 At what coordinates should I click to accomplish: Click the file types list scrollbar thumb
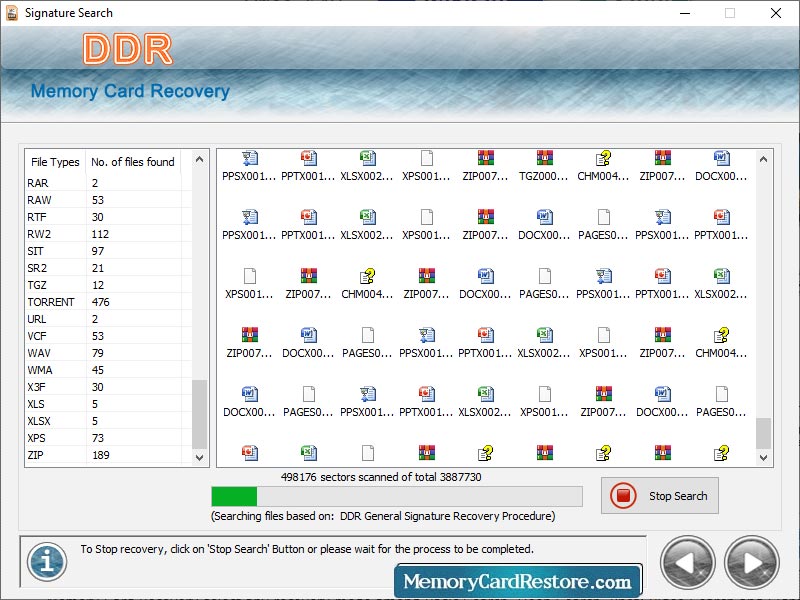pos(199,414)
